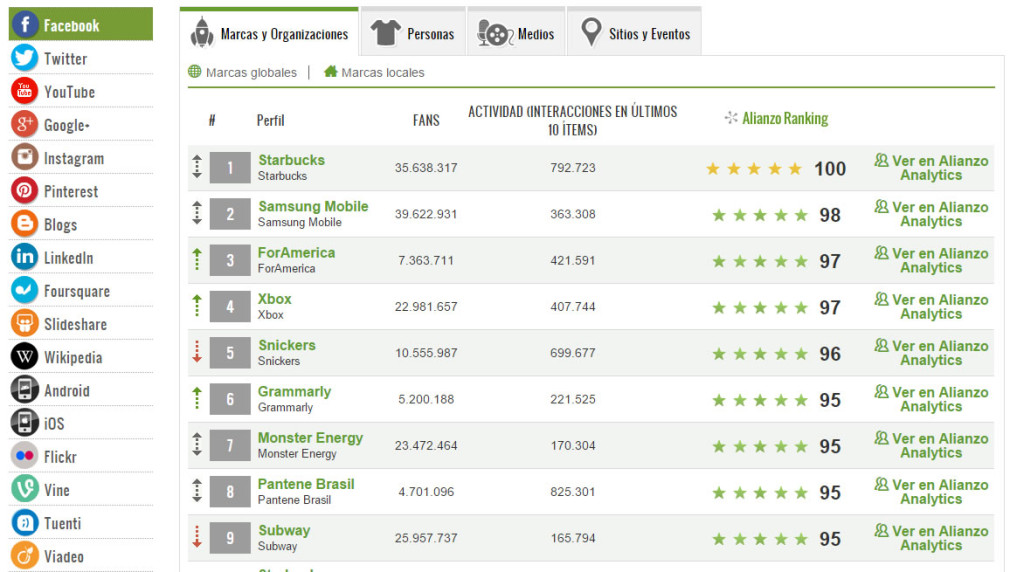Click the rank arrow icon for Pantene Brasil
The width and height of the screenshot is (1024, 572).
(197, 490)
